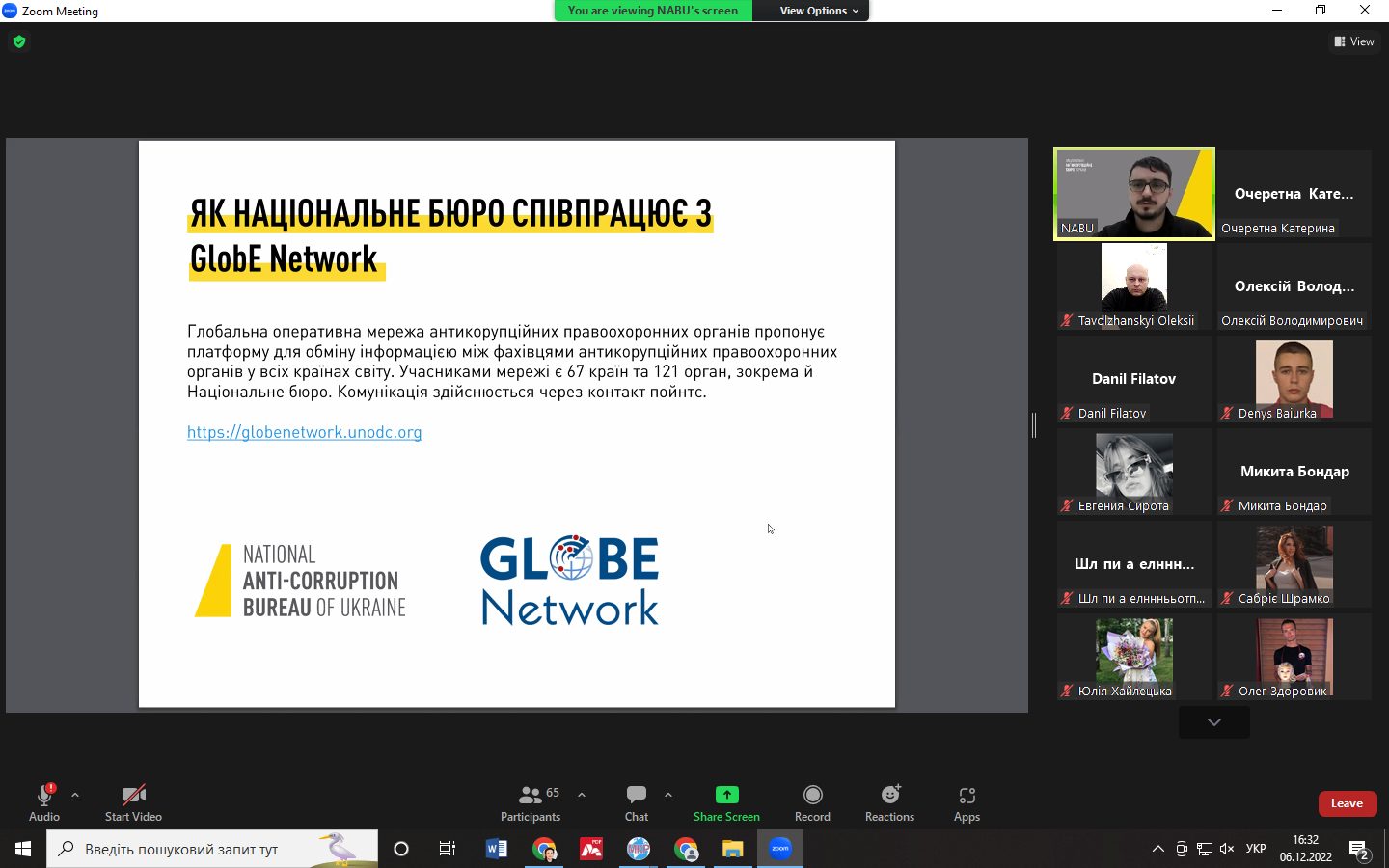Open the globenetwork.unodc.org link
Image resolution: width=1389 pixels, height=868 pixels.
(304, 432)
